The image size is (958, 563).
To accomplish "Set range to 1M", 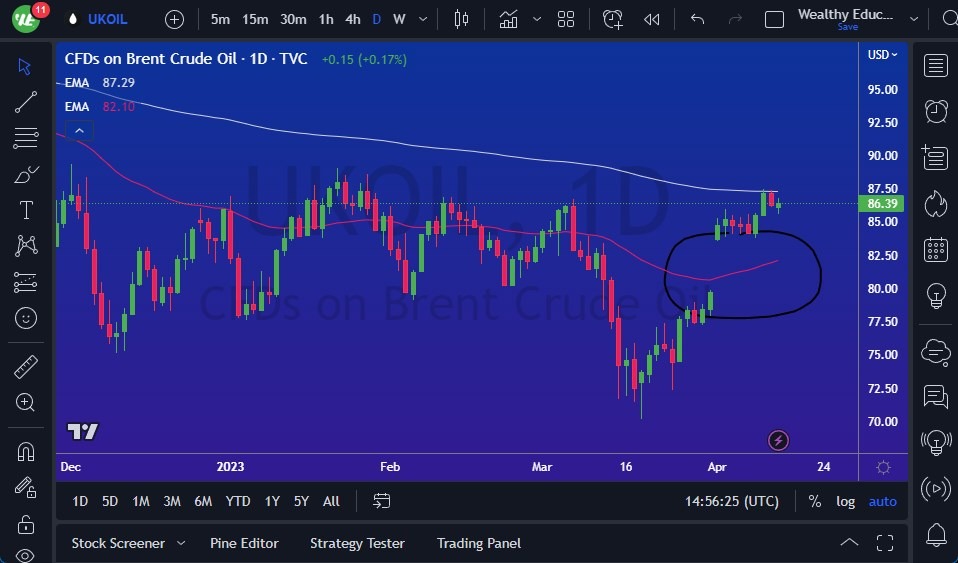I will 141,501.
